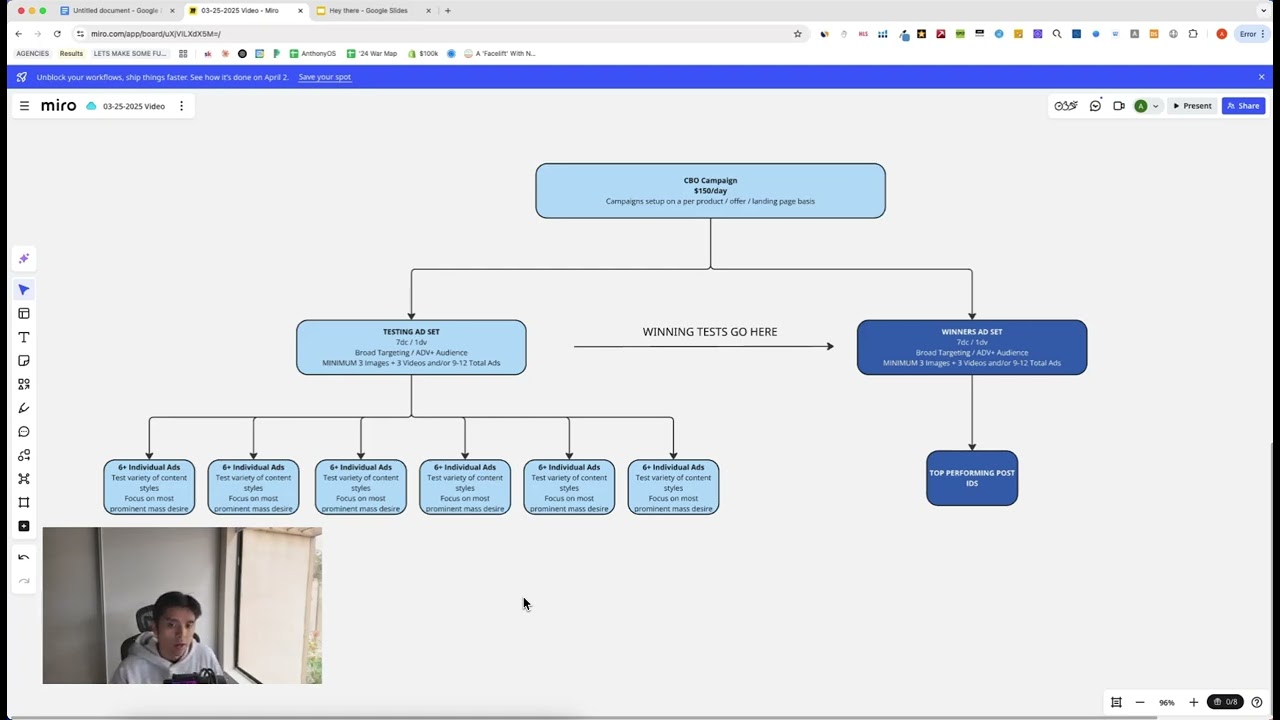Viewport: 1280px width, 720px height.
Task: Open the reactions chat icon
Action: click(1096, 106)
